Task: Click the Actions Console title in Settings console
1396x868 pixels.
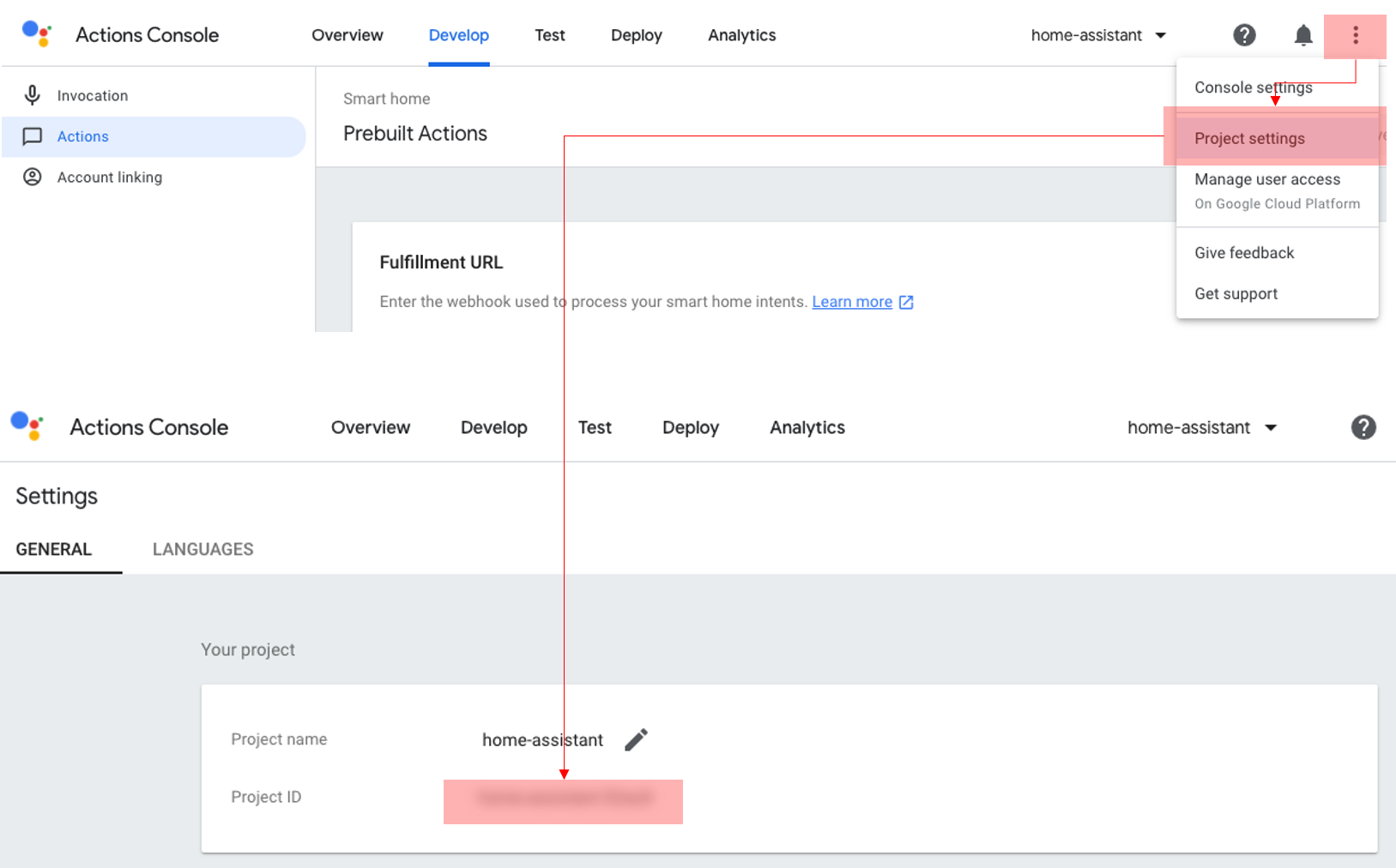Action: click(149, 427)
